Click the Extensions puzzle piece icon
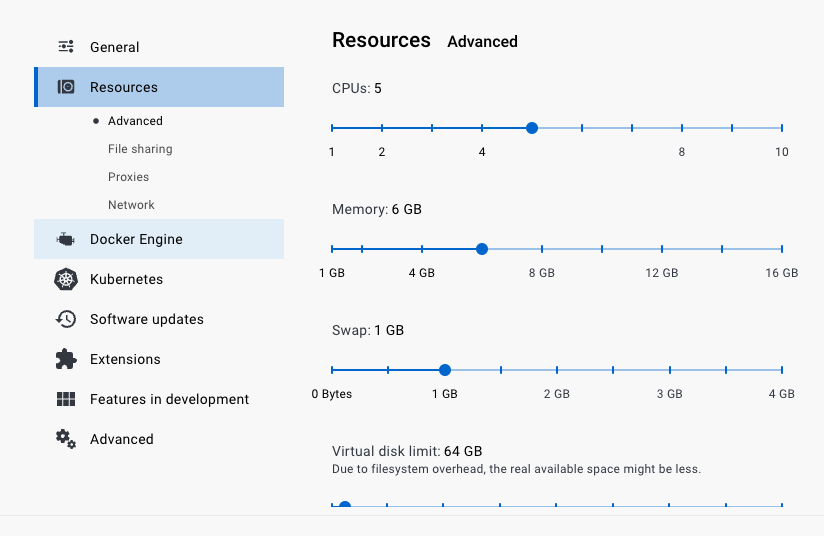The height and width of the screenshot is (536, 824). (66, 359)
